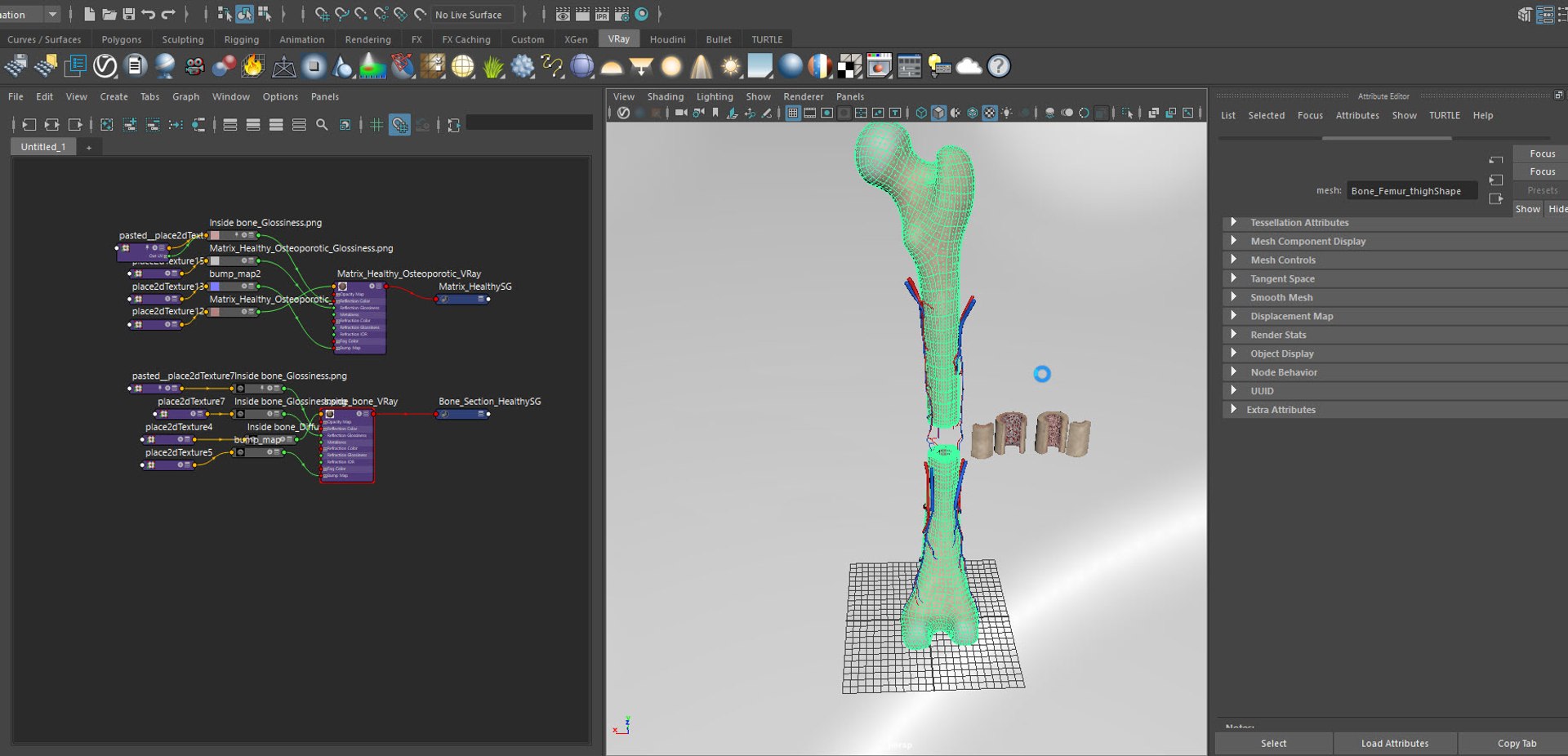The height and width of the screenshot is (756, 1568).
Task: Toggle node editor grid display
Action: (376, 125)
